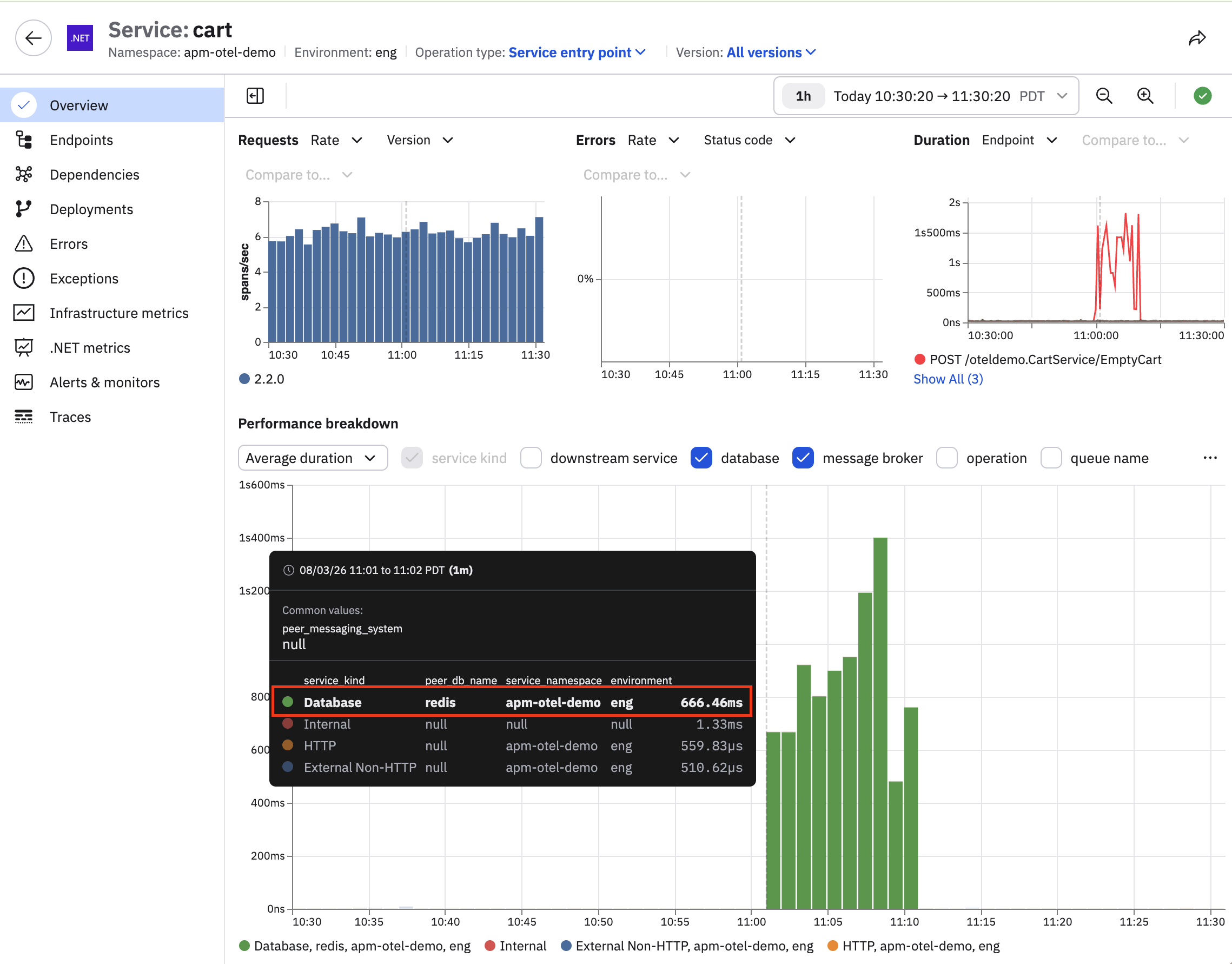The height and width of the screenshot is (964, 1232).
Task: Open the time range picker dropdown
Action: pos(926,96)
